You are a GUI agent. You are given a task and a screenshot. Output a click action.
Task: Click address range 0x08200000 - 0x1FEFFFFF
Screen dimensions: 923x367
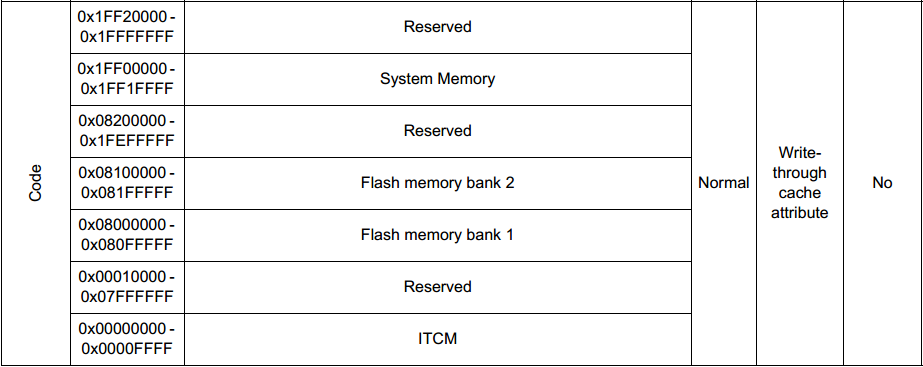[x=127, y=131]
